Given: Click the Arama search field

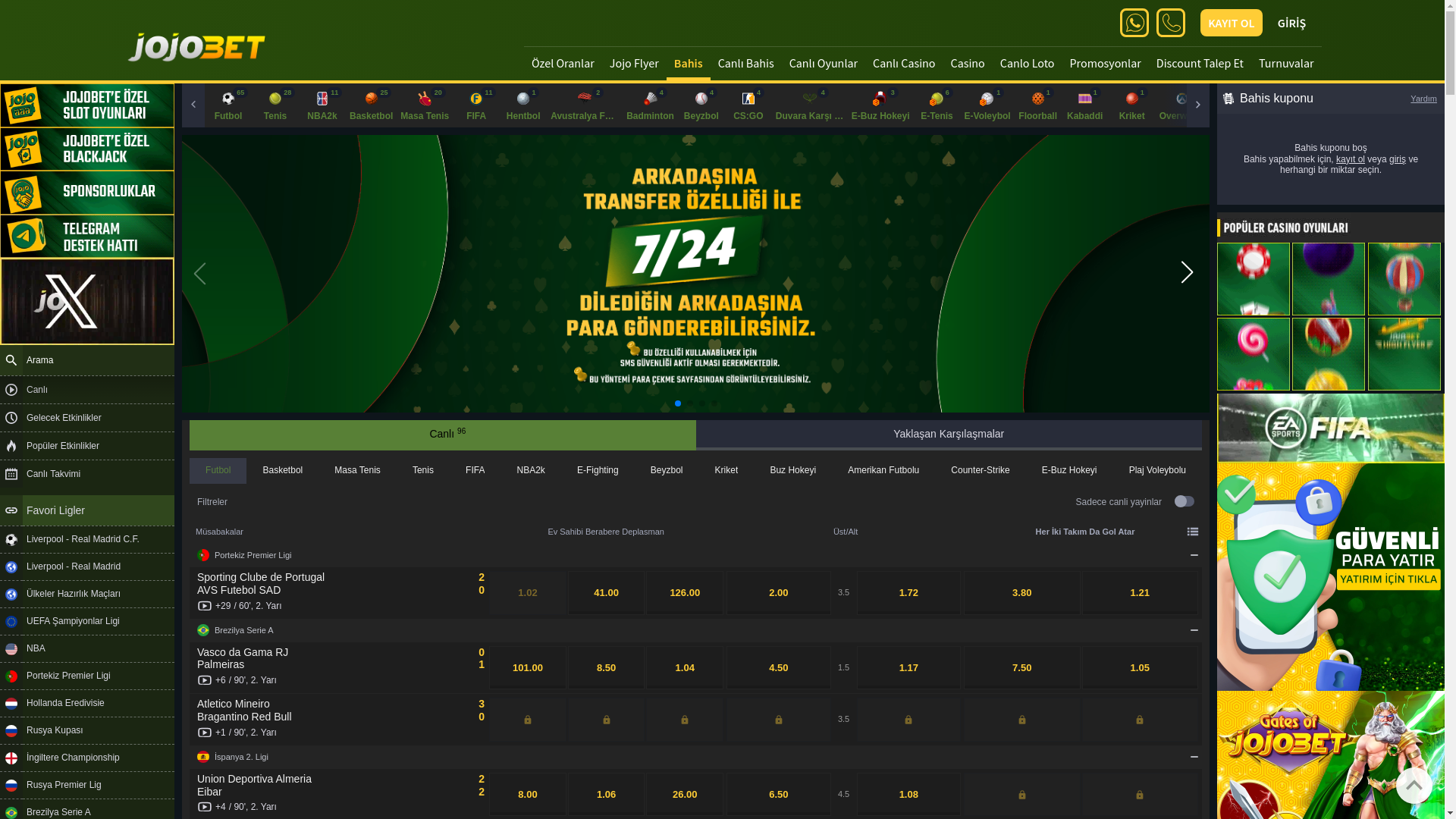Looking at the screenshot, I should coord(87,360).
